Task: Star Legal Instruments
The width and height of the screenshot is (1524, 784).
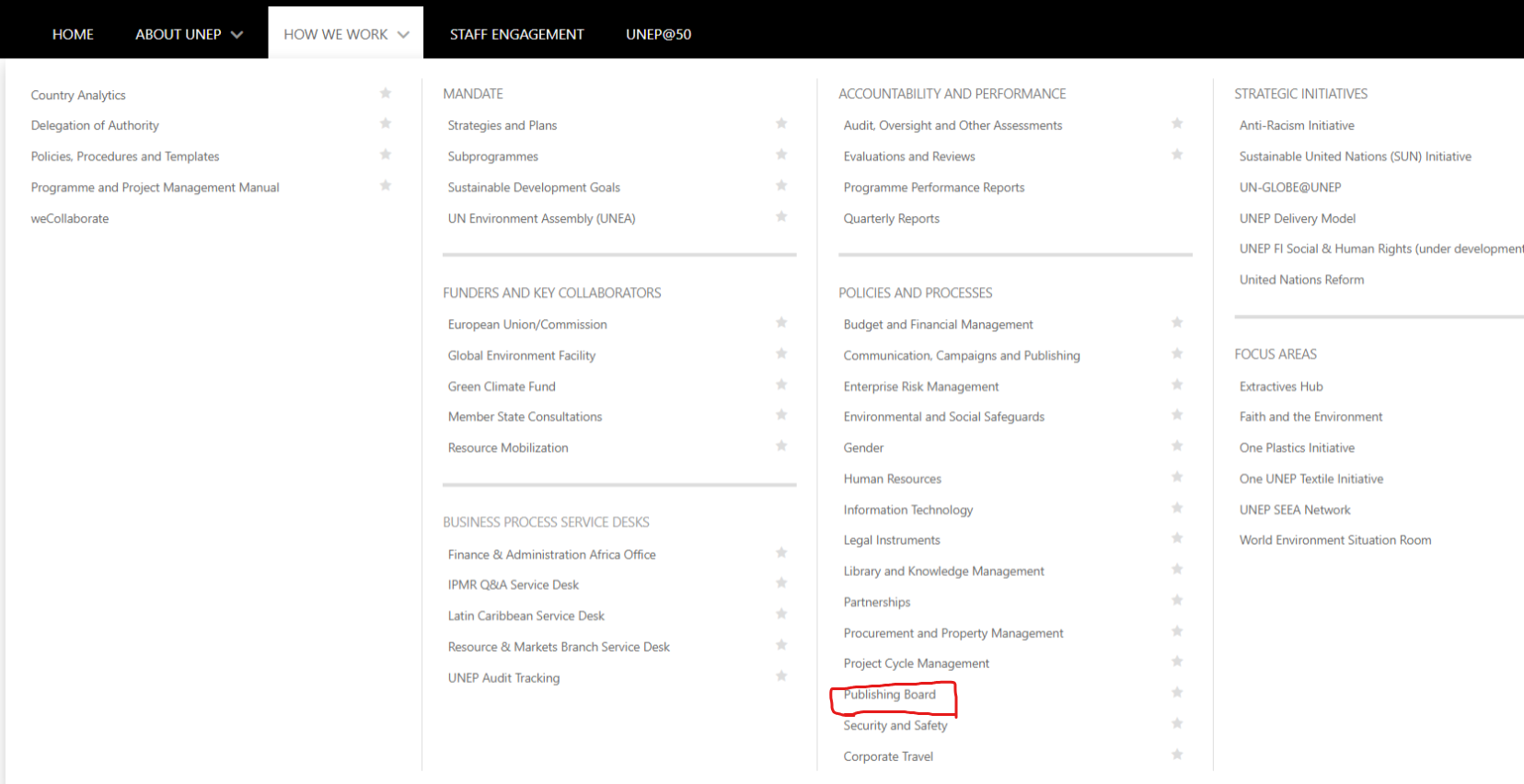Action: (1177, 538)
